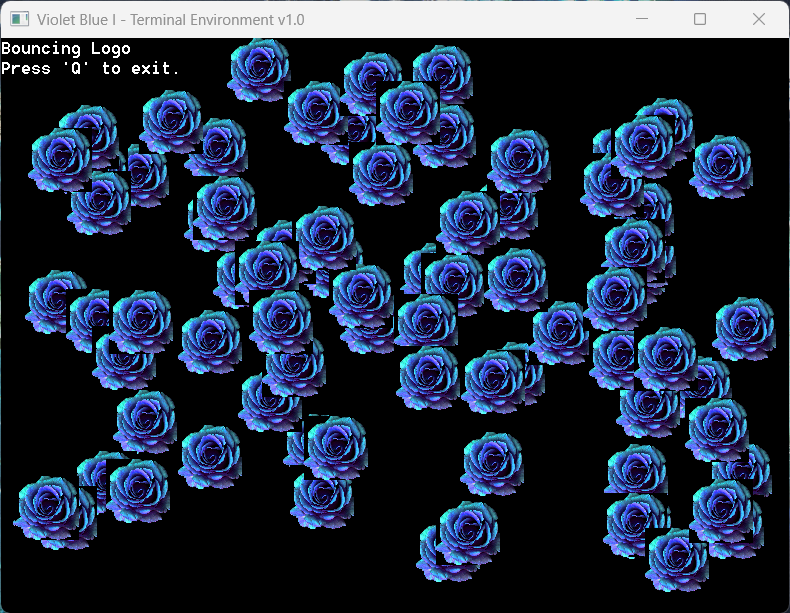Click the 'Violet Blue I - Terminal Environment v1.0' title text
The image size is (790, 613).
[x=170, y=20]
